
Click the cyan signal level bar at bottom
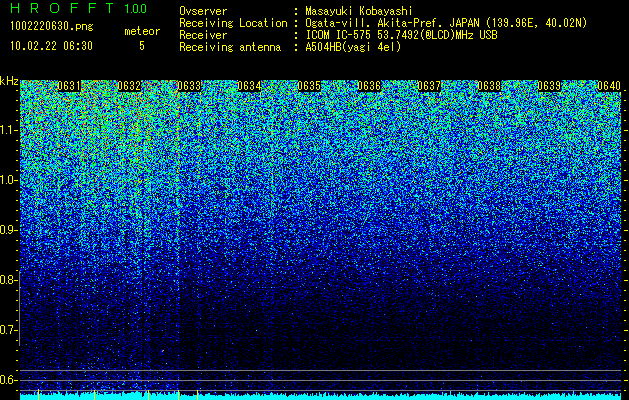click(x=321, y=397)
